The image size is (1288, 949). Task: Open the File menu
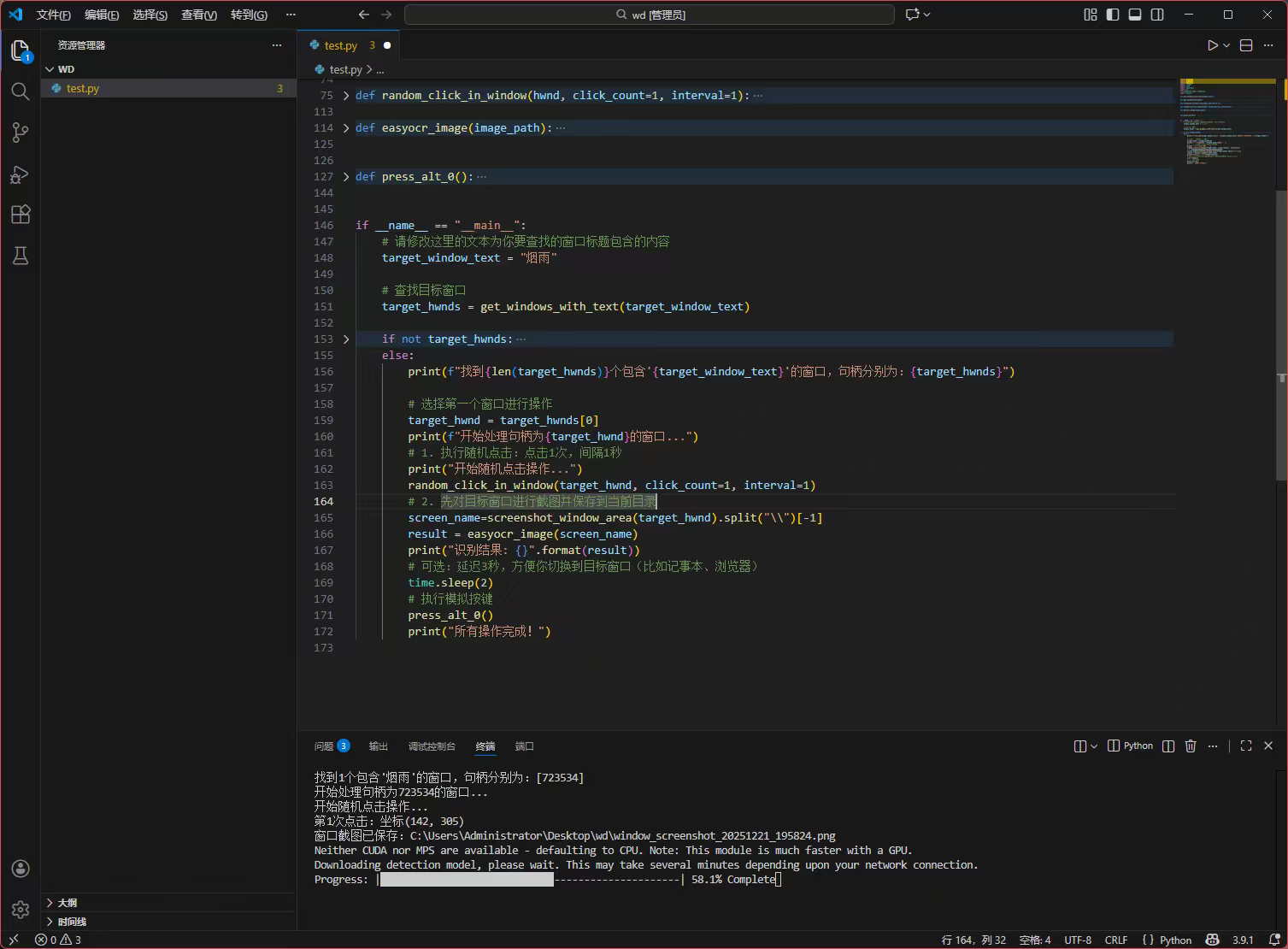(53, 15)
